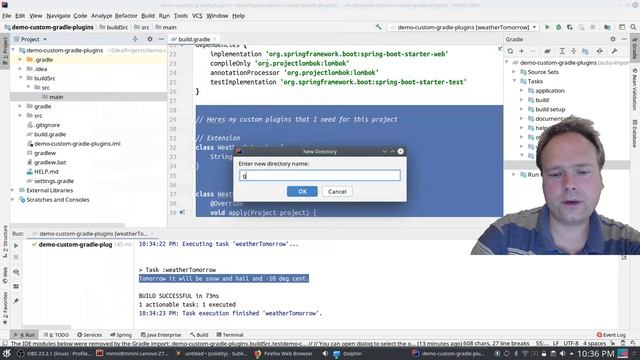This screenshot has height=360, width=640.
Task: Open Gradle panel gear options
Action: [x=613, y=39]
